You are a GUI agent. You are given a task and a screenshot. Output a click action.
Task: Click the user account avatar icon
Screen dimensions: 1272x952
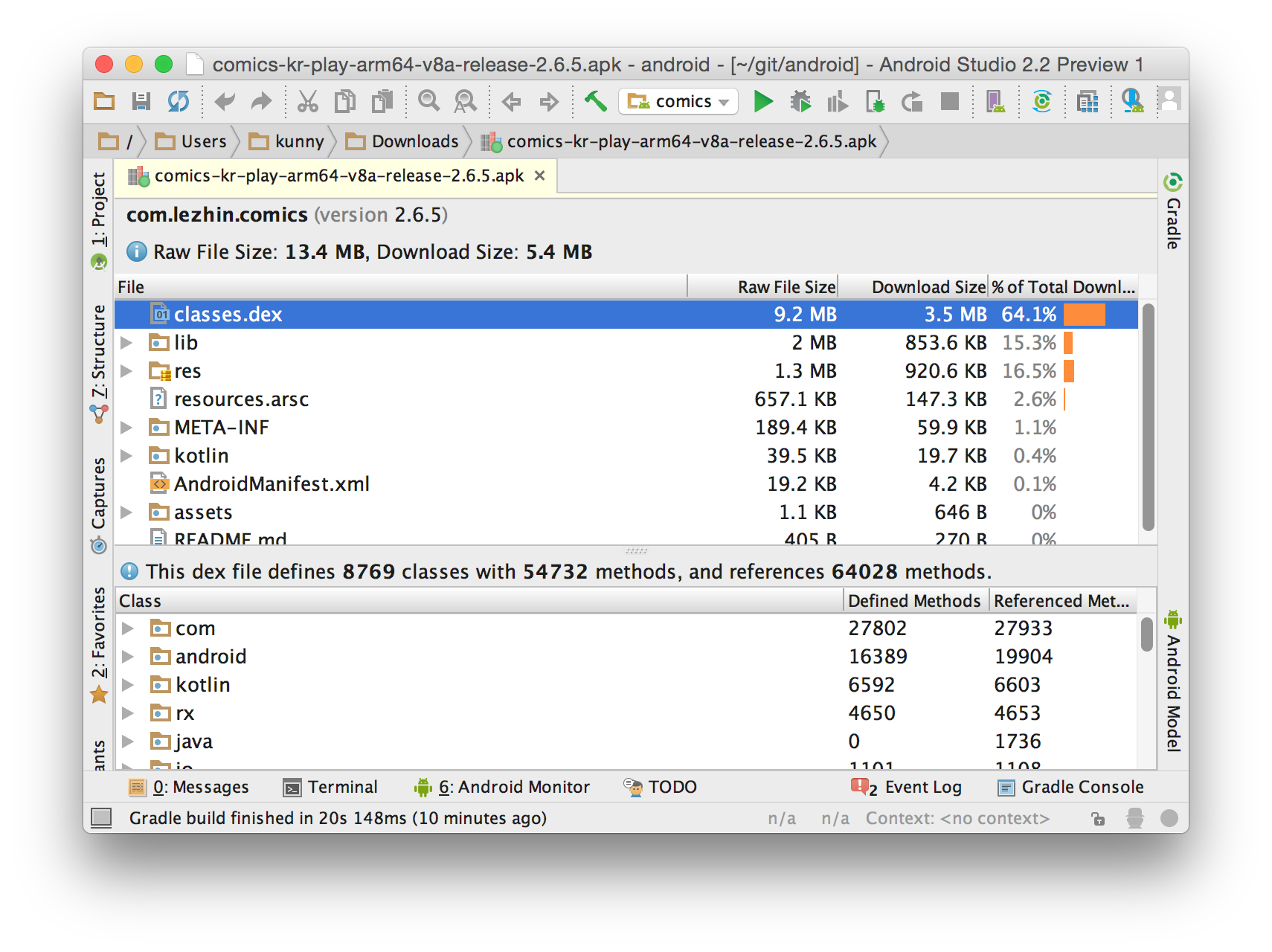(1170, 100)
